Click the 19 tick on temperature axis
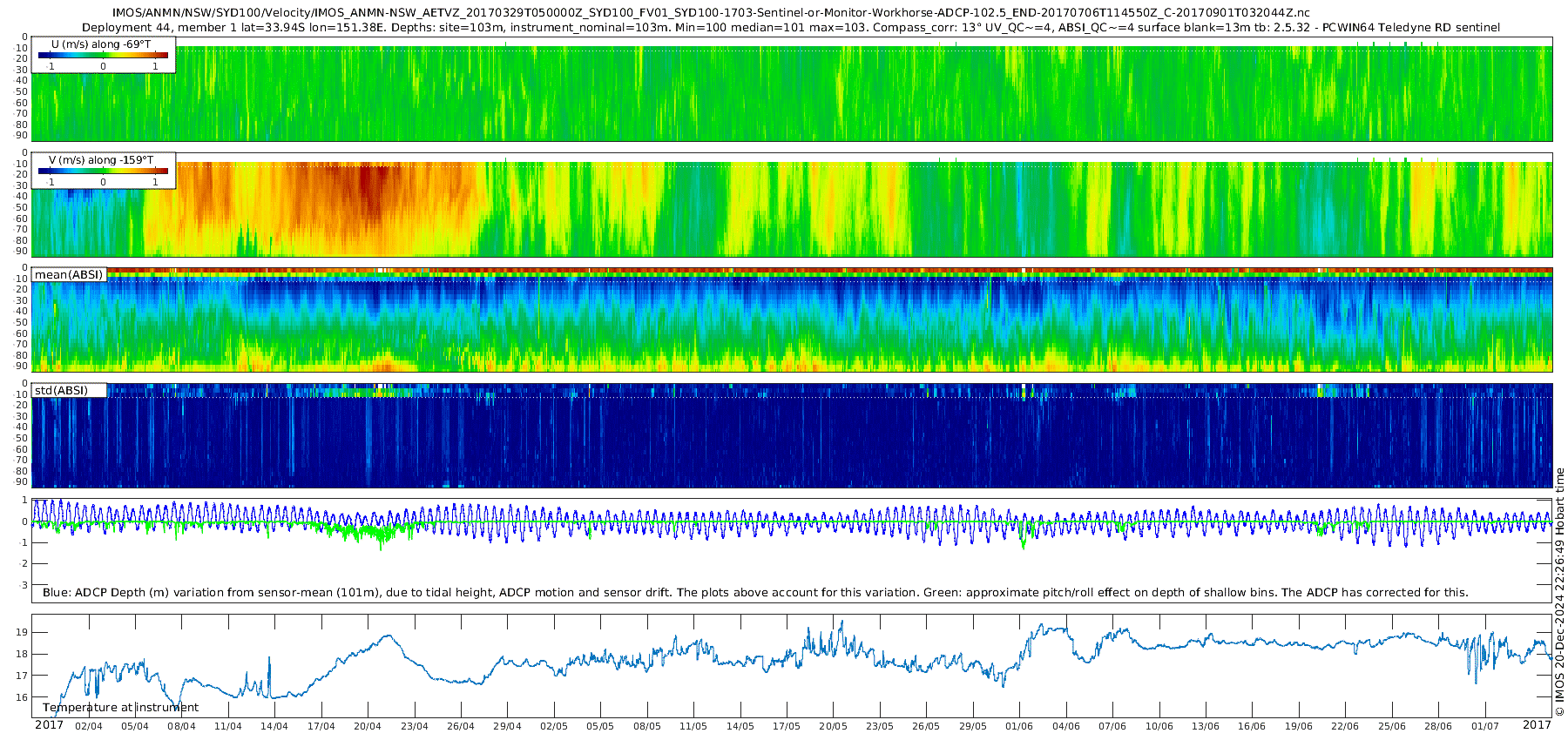This screenshot has width=1568, height=740. coord(23,633)
